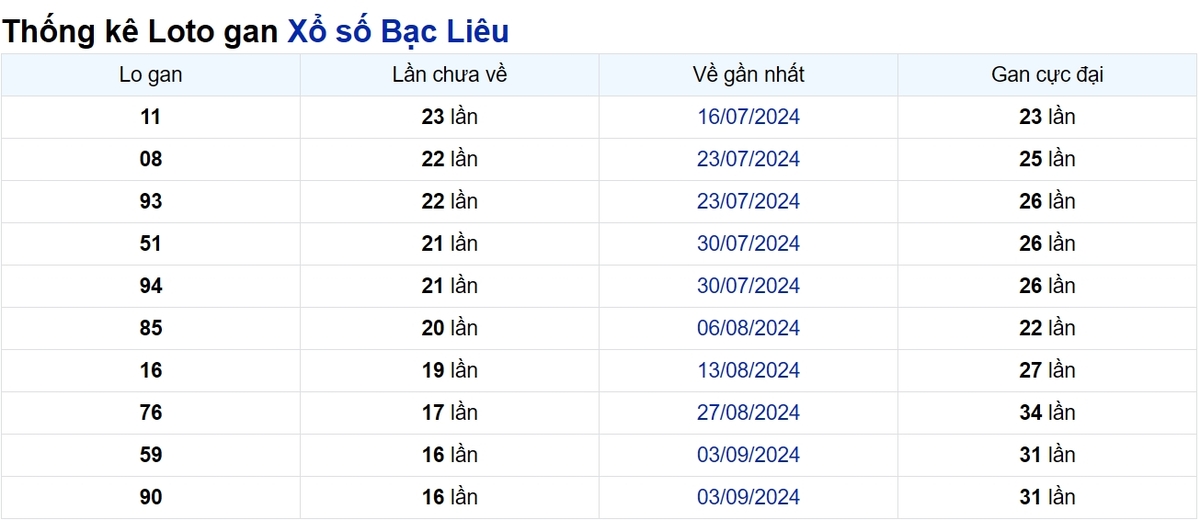Open date 03/09/2024 in row 90
1200x520 pixels.
tap(748, 497)
